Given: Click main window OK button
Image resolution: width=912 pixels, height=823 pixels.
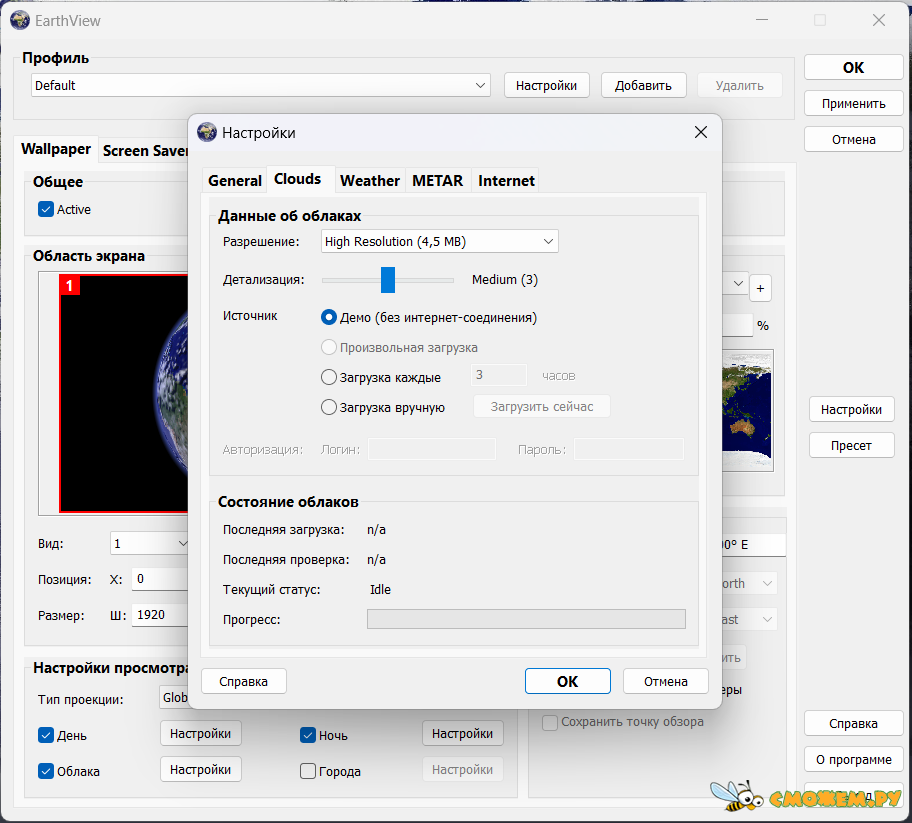Looking at the screenshot, I should pyautogui.click(x=853, y=67).
